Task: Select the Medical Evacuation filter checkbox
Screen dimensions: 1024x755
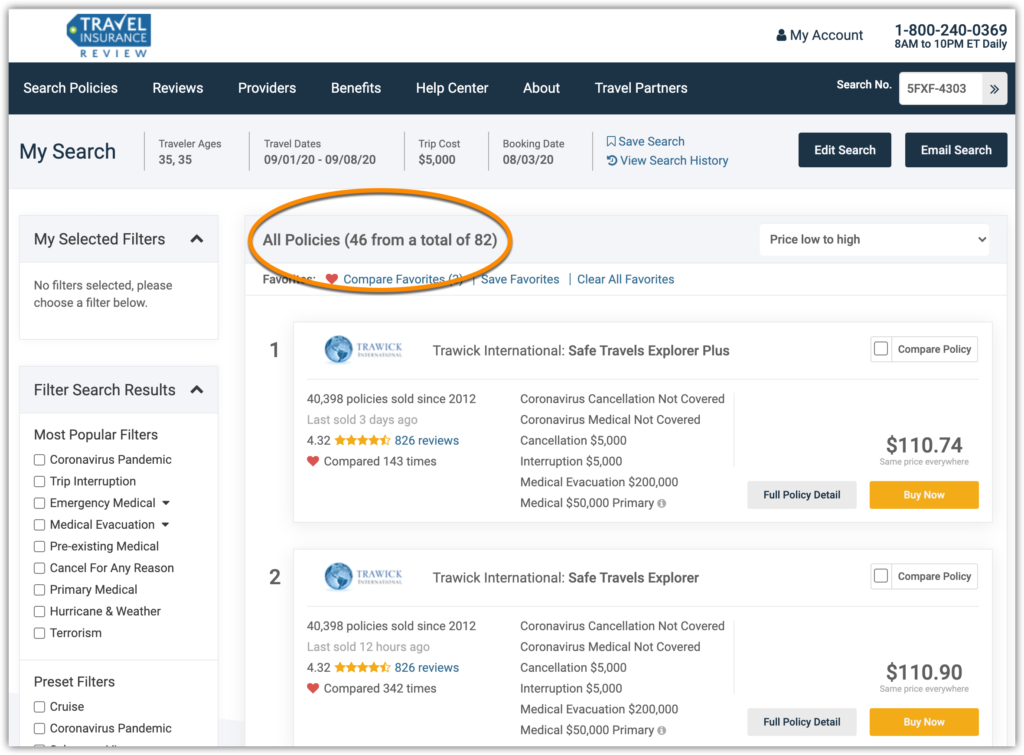Action: (40, 524)
